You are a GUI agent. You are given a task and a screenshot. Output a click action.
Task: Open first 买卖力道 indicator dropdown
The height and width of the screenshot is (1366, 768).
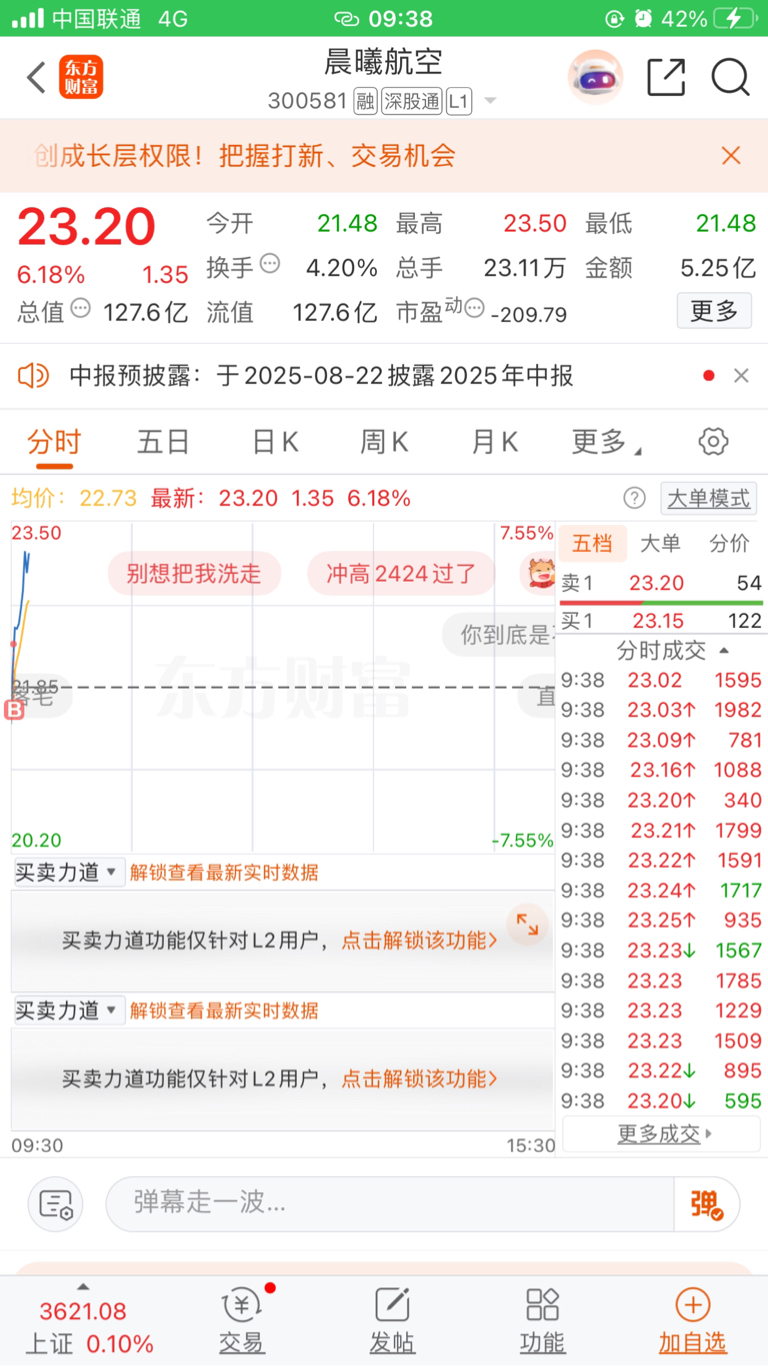point(69,872)
